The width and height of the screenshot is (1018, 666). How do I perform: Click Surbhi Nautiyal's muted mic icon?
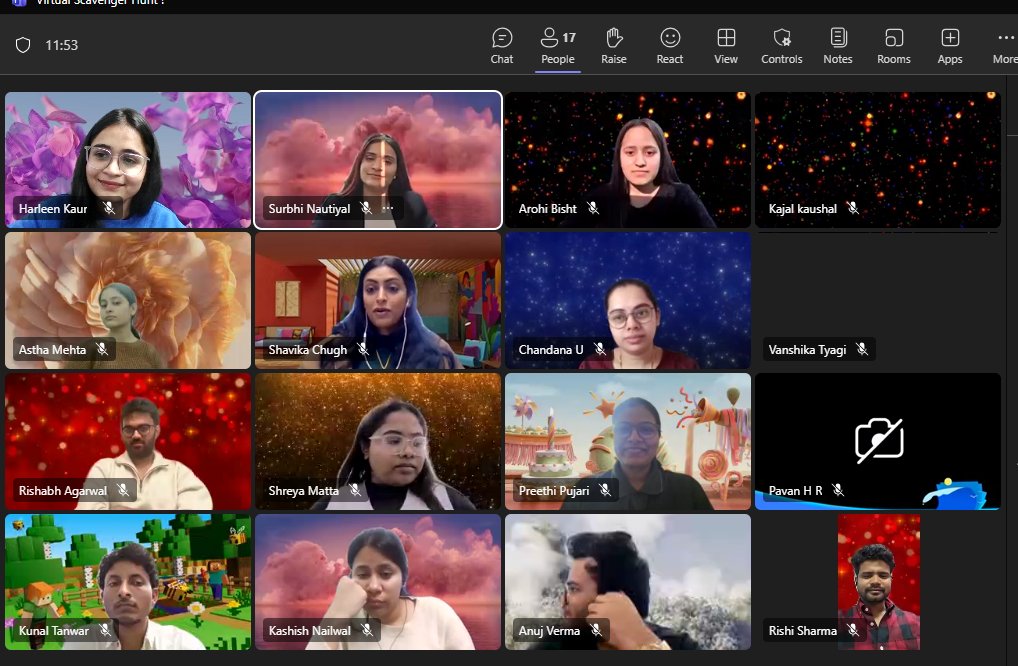pyautogui.click(x=366, y=208)
